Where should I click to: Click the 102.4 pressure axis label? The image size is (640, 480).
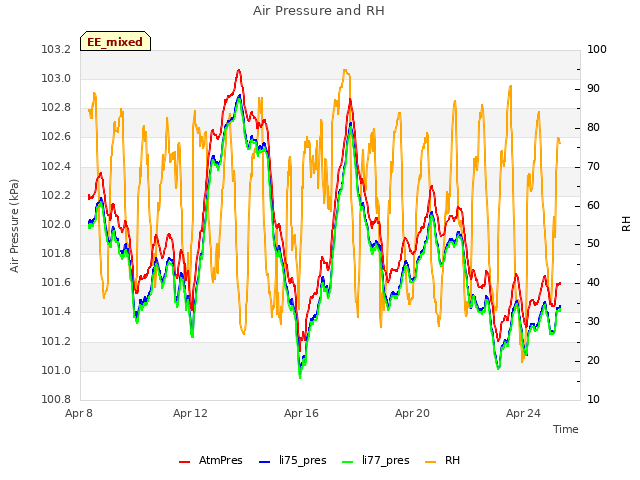click(x=56, y=167)
